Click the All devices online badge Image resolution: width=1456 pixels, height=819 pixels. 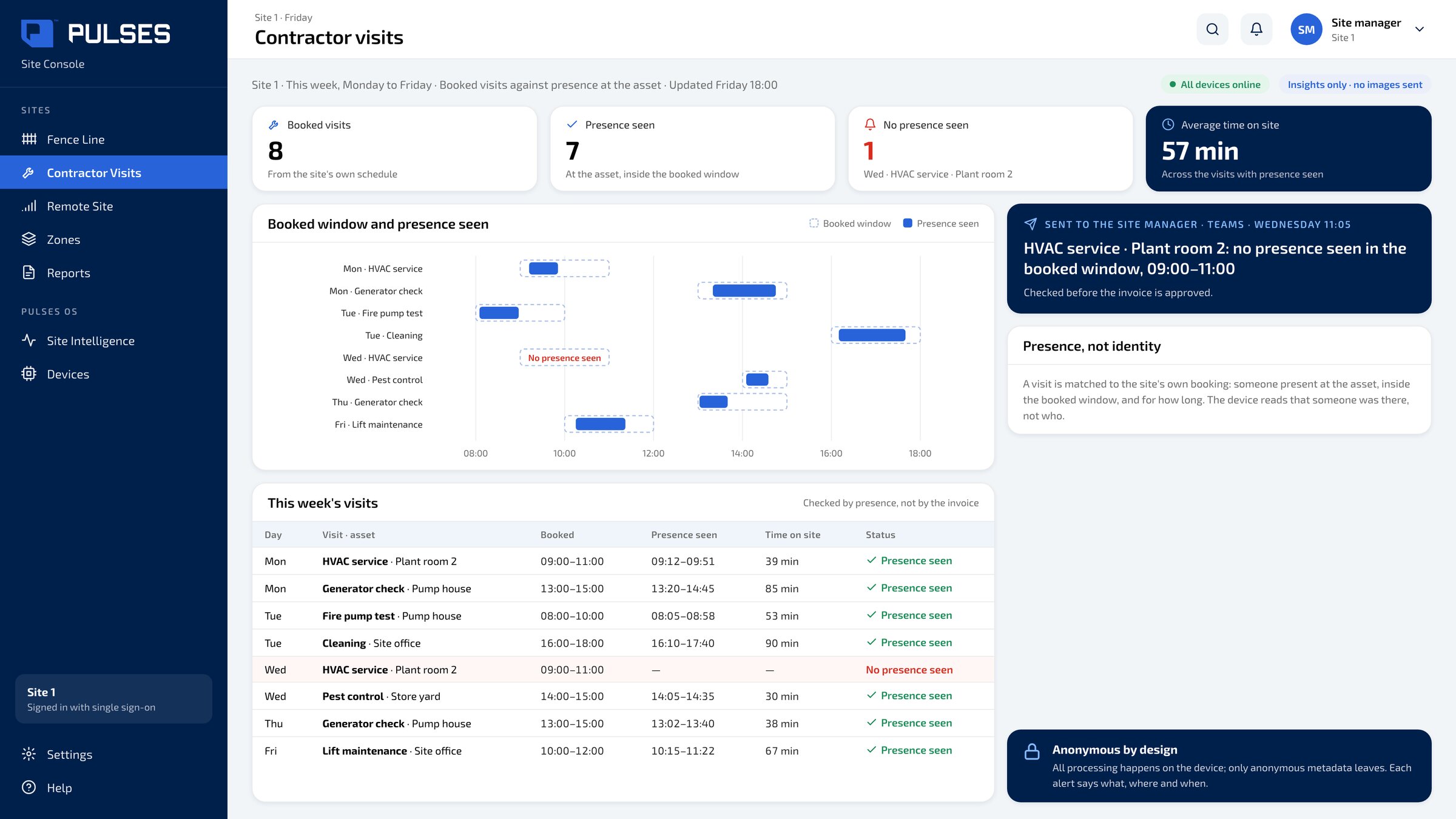click(1215, 84)
